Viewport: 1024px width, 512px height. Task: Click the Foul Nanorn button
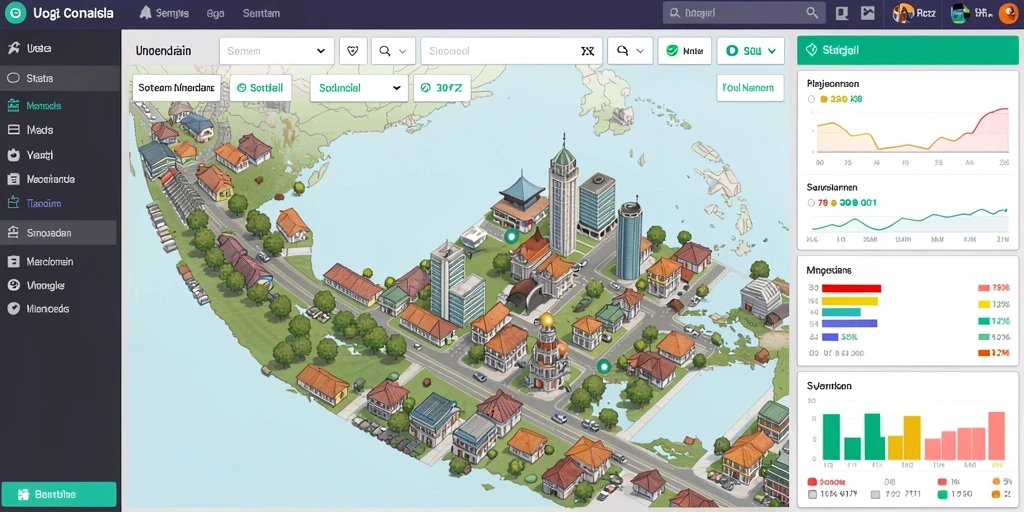pyautogui.click(x=750, y=88)
